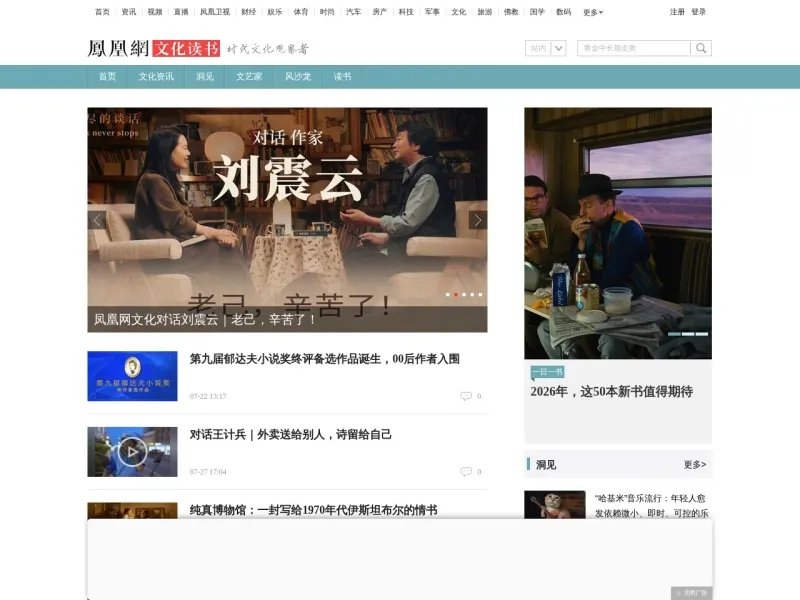Open 财经 in the top bar
This screenshot has height=600, width=800.
248,12
